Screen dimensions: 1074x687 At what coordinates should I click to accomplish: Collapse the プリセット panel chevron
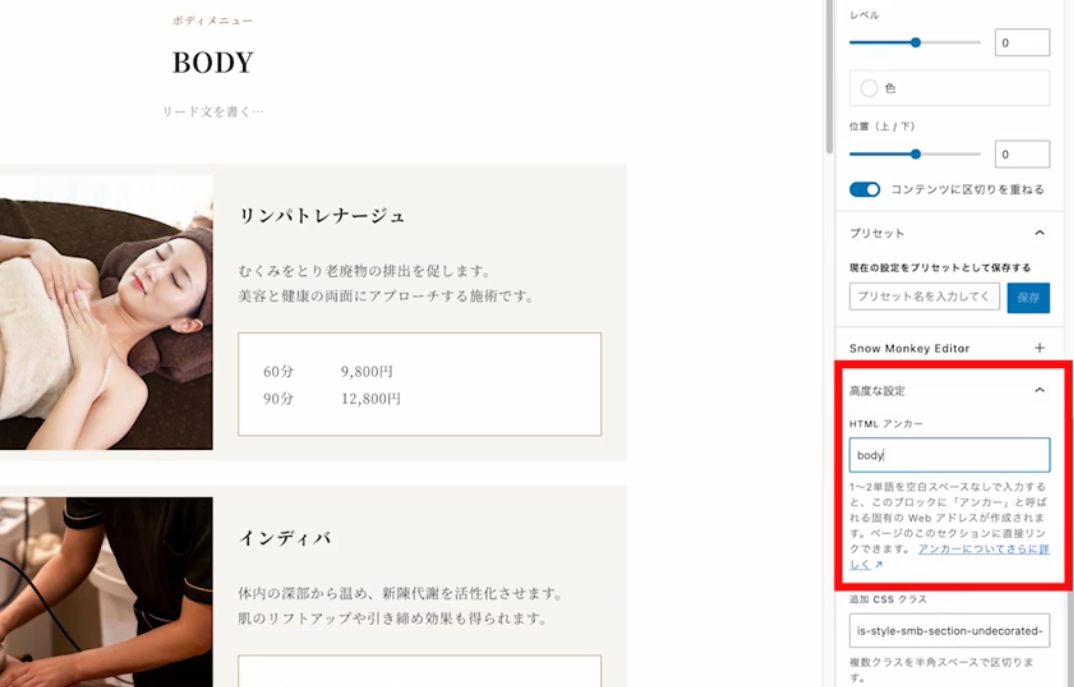[1039, 233]
